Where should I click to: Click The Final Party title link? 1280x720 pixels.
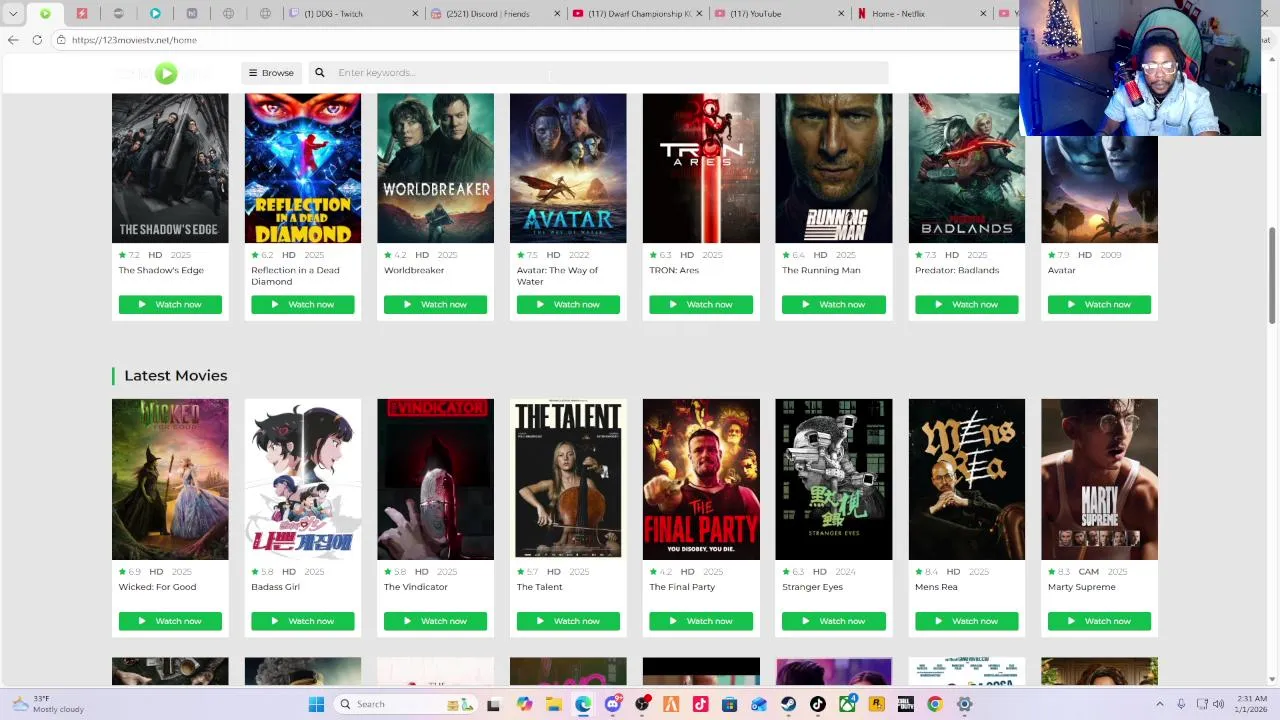[682, 587]
